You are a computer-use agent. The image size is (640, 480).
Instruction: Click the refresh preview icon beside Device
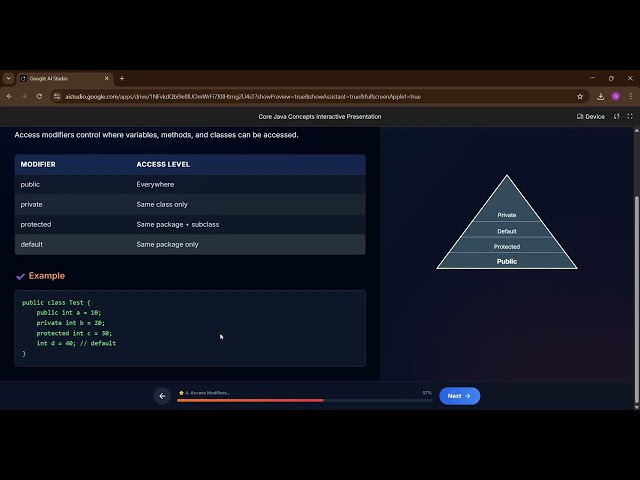pos(616,116)
